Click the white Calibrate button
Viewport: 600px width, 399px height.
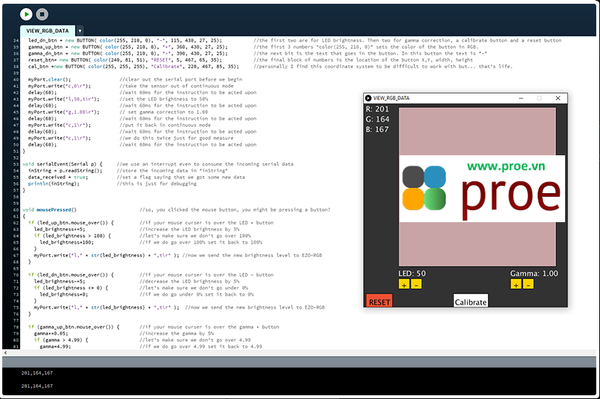(x=471, y=301)
